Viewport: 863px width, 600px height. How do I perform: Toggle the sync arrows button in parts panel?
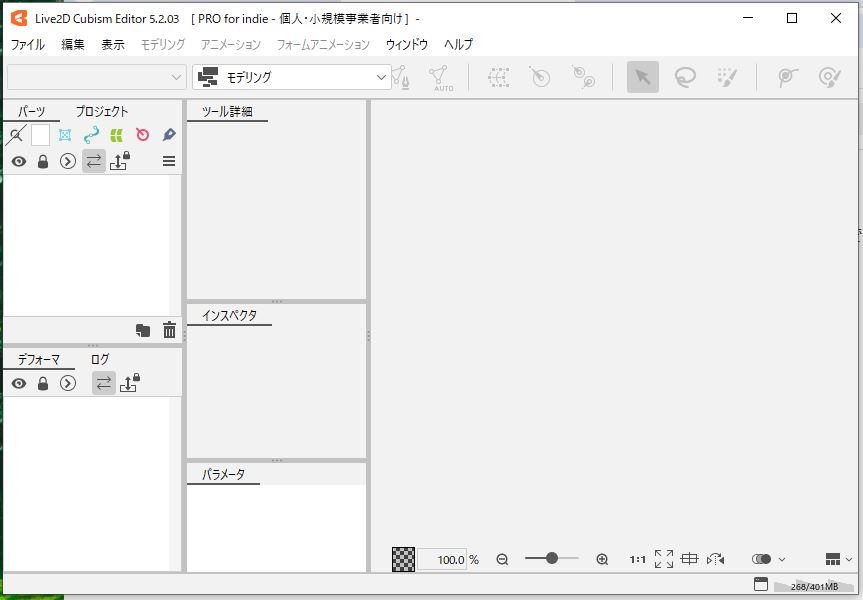tap(94, 161)
